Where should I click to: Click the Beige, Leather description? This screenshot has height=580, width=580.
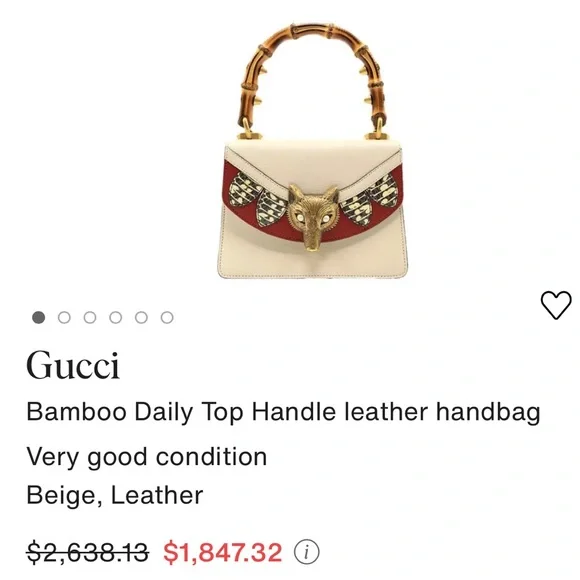[115, 495]
